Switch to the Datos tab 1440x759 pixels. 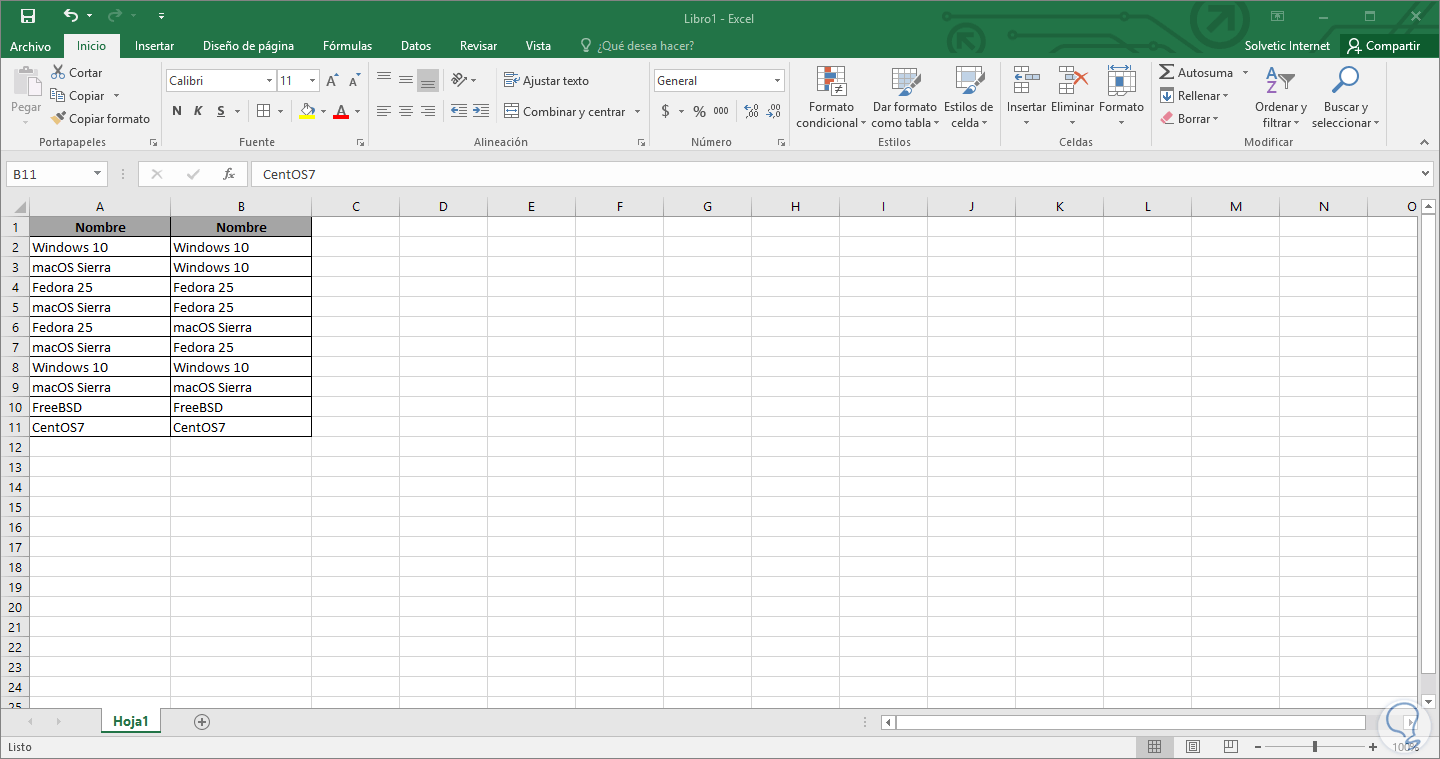point(416,46)
